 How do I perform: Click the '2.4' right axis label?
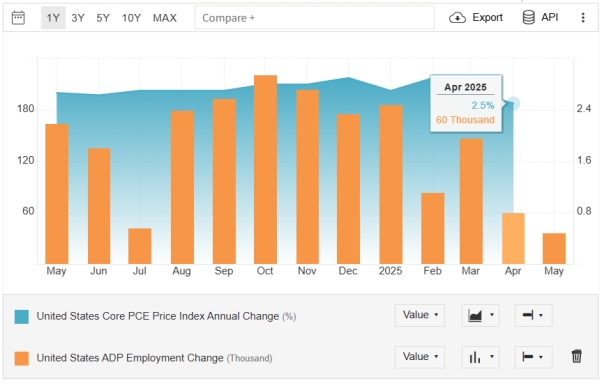click(x=584, y=109)
